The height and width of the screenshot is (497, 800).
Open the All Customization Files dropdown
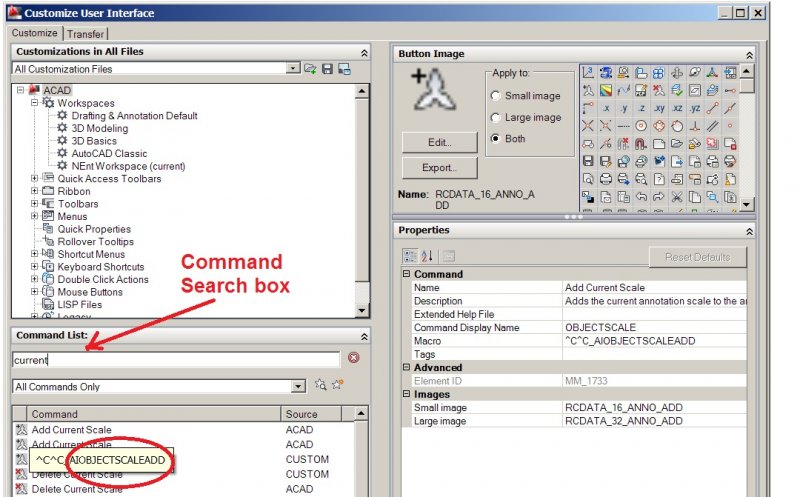click(x=293, y=68)
